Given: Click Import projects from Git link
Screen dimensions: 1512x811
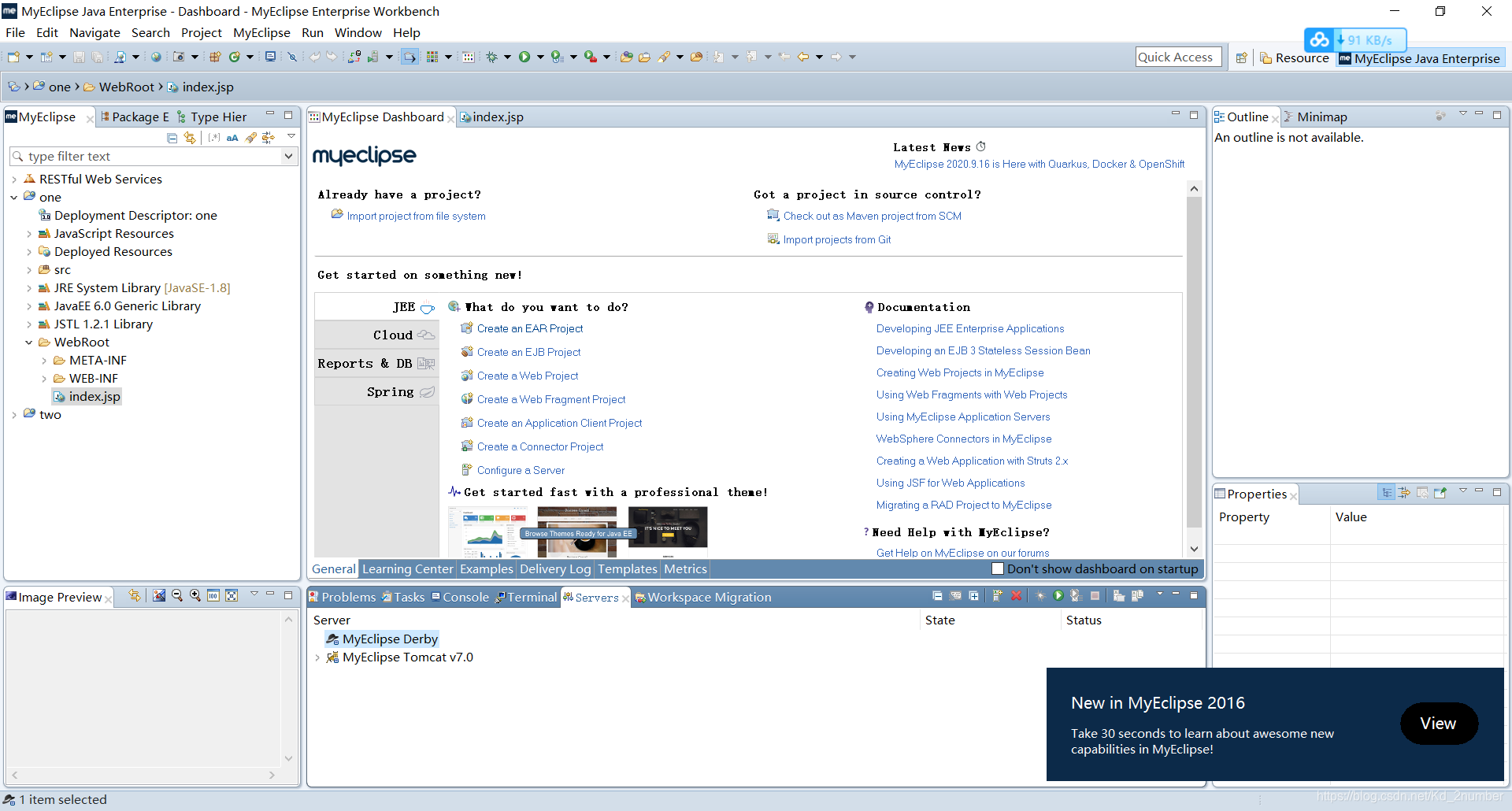Looking at the screenshot, I should click(837, 239).
